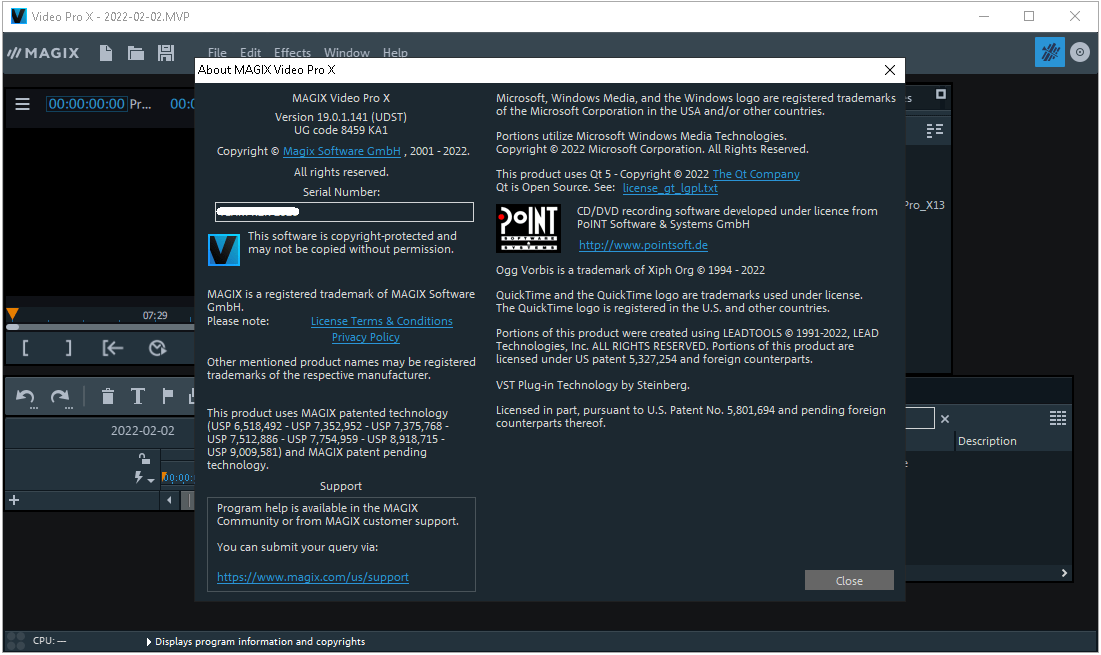Maximize the Video Pro X window
Image resolution: width=1101 pixels, height=655 pixels.
pos(1029,16)
